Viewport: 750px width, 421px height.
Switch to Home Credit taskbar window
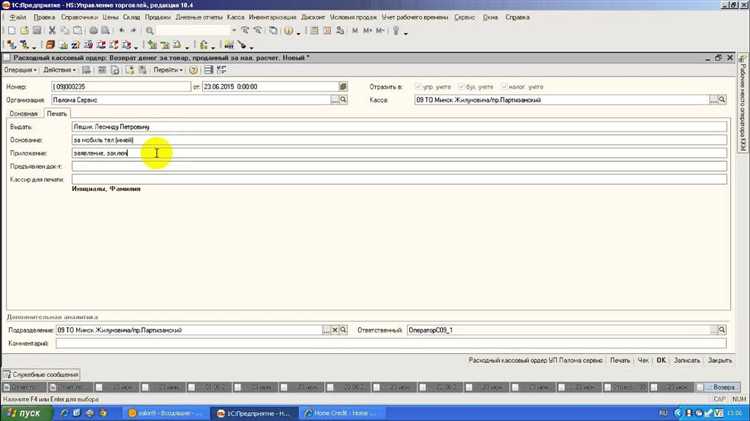coord(342,413)
